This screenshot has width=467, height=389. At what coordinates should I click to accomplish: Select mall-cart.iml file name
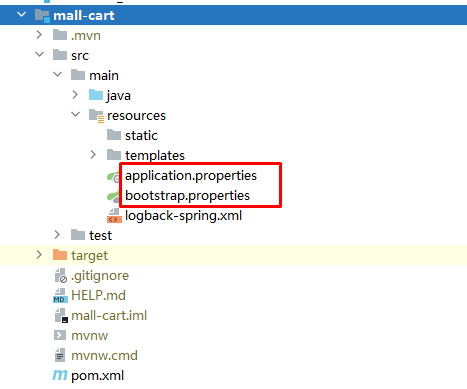click(109, 315)
